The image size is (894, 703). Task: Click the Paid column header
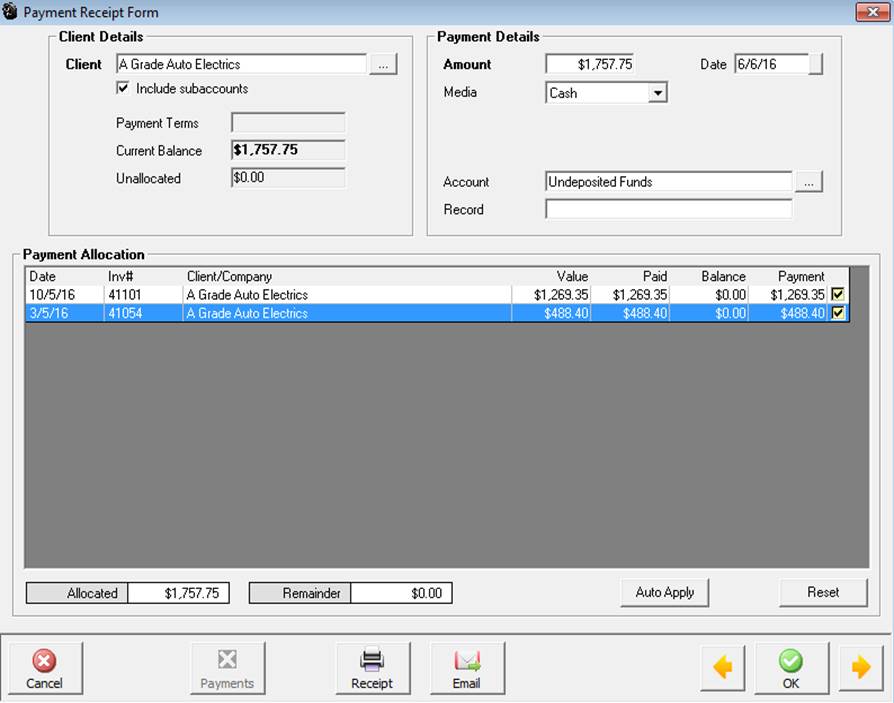click(x=630, y=276)
